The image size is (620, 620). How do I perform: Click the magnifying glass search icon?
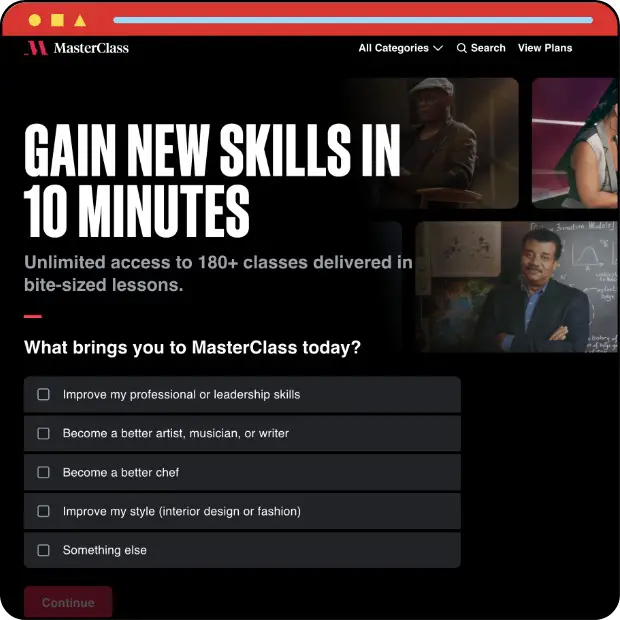click(x=461, y=48)
